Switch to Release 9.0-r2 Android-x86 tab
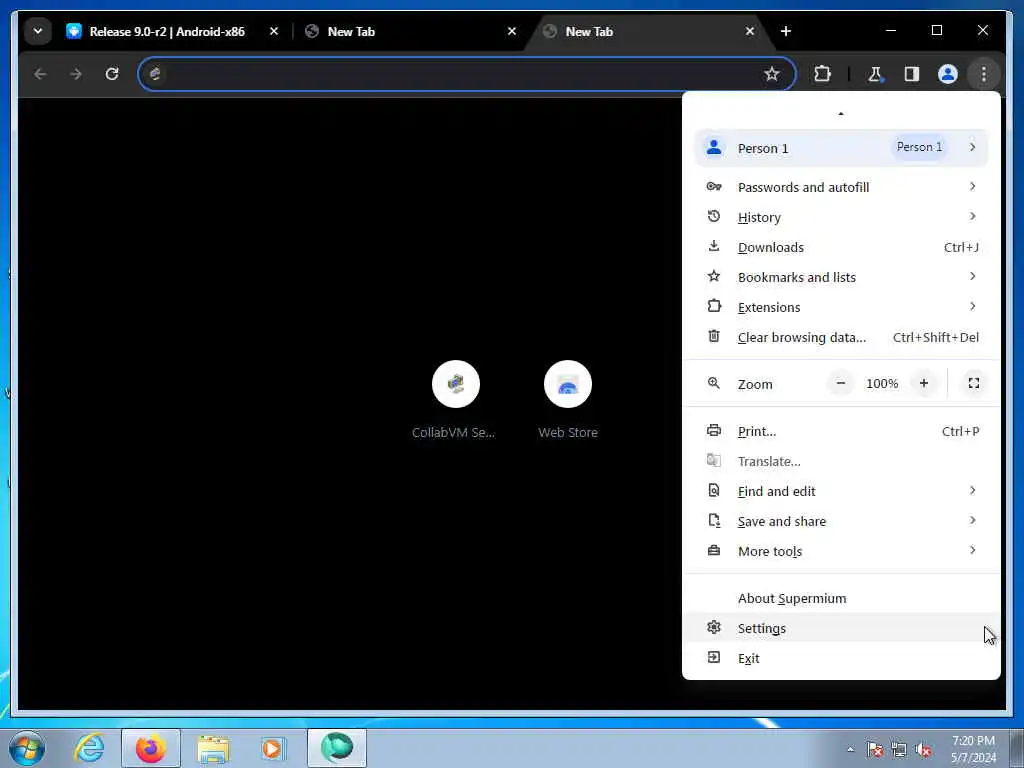 tap(167, 31)
